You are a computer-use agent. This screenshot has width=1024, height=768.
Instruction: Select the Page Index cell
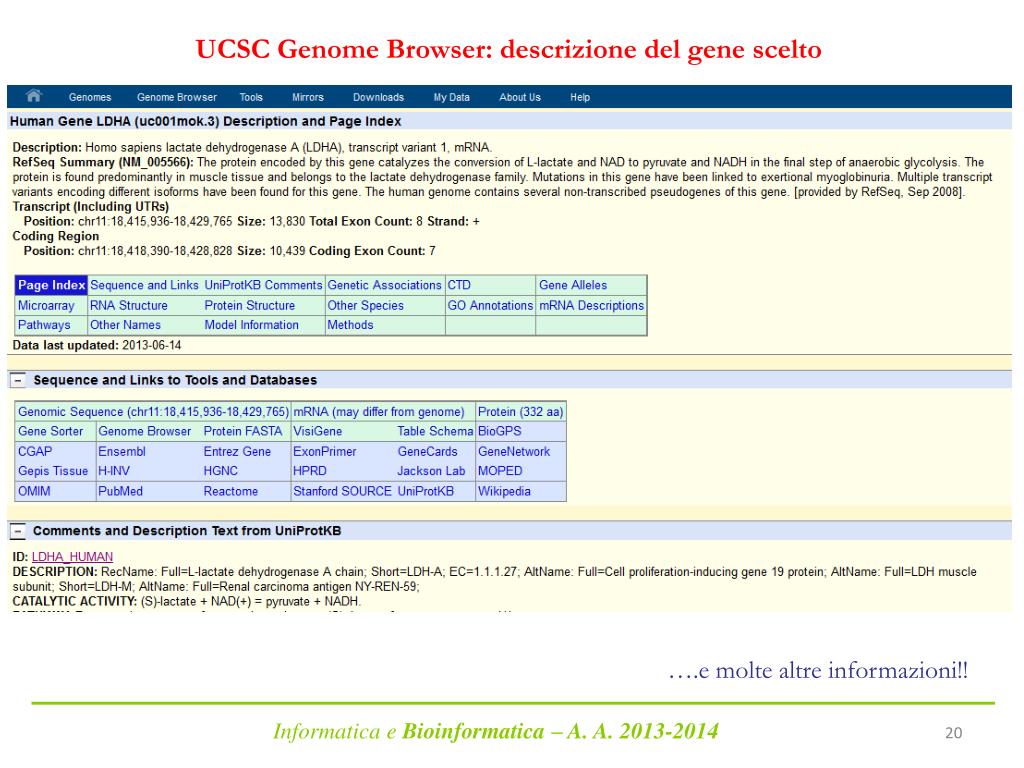[x=52, y=285]
